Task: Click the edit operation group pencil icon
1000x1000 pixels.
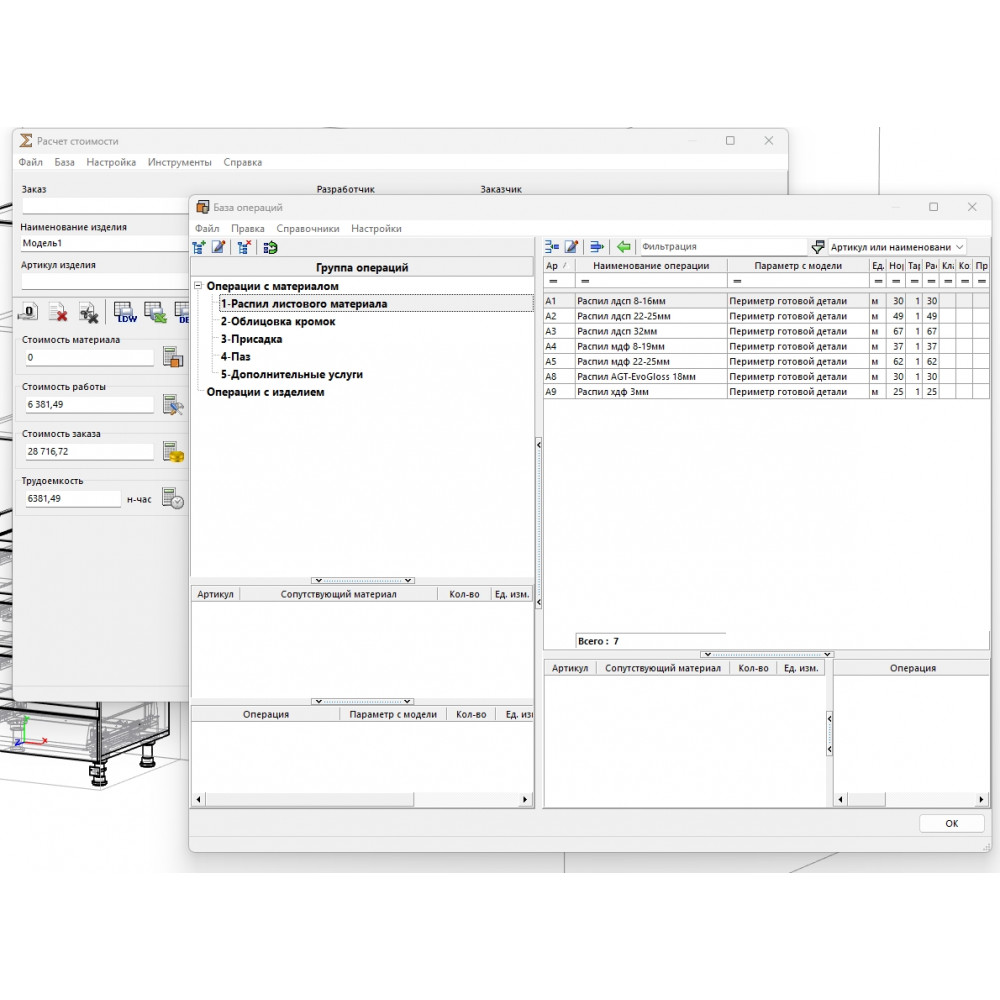Action: point(219,247)
